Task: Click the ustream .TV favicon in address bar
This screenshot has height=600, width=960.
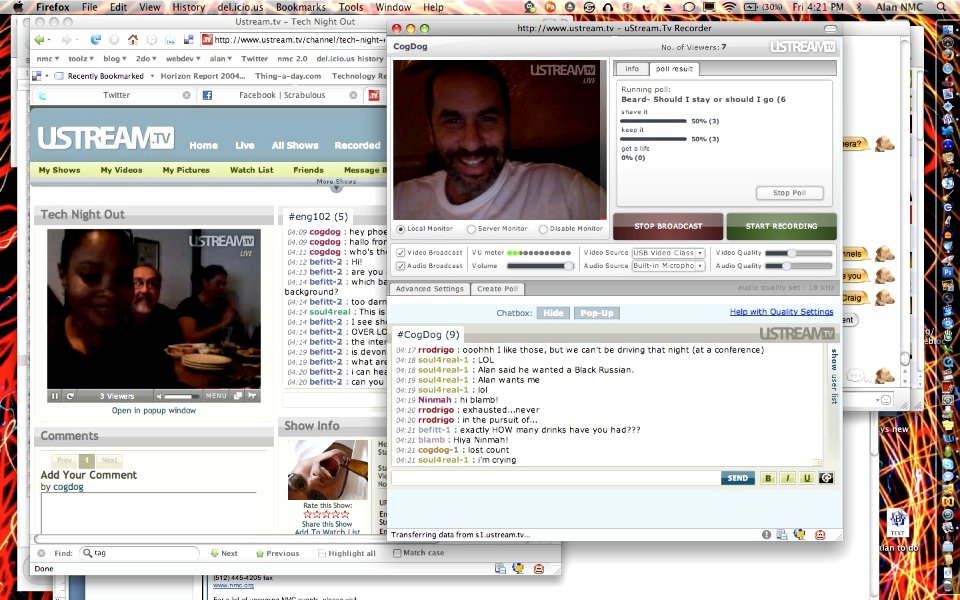Action: [x=207, y=40]
